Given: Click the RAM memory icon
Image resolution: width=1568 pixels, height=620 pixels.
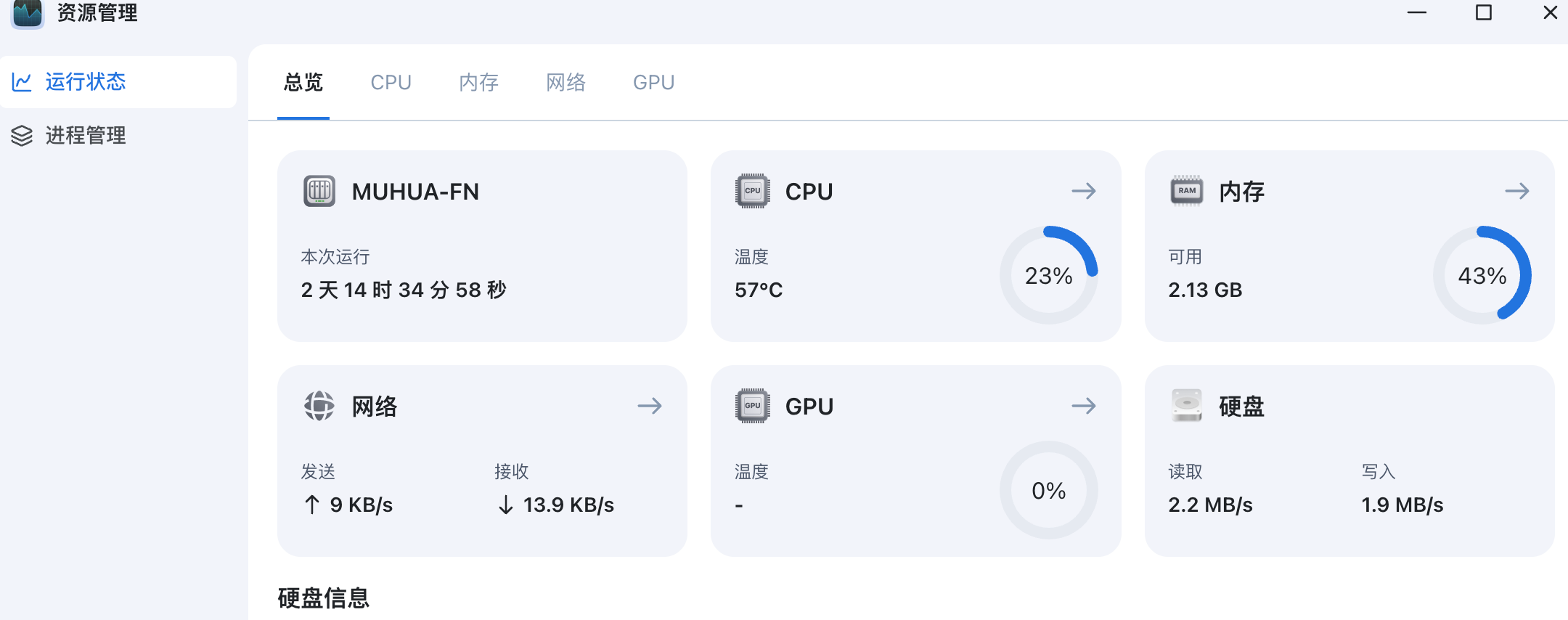Looking at the screenshot, I should (x=1186, y=191).
